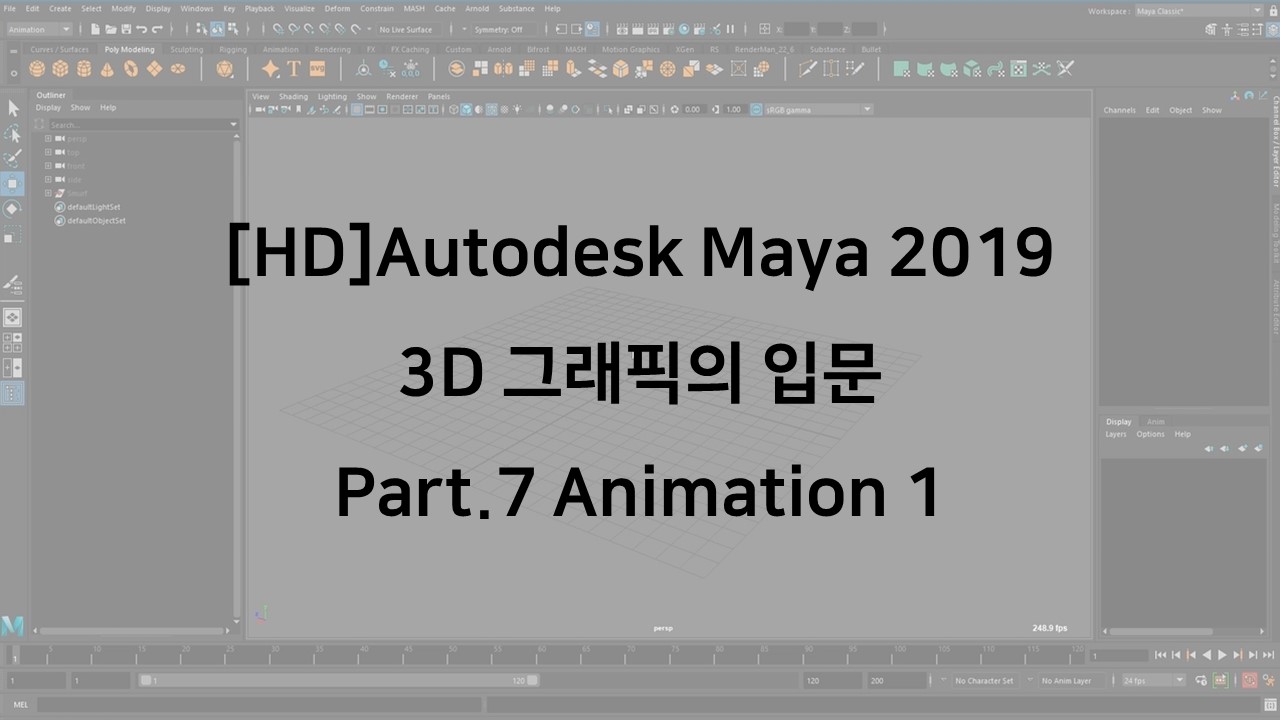Viewport: 1280px width, 720px height.
Task: Toggle color management view transform icon
Action: click(x=755, y=110)
